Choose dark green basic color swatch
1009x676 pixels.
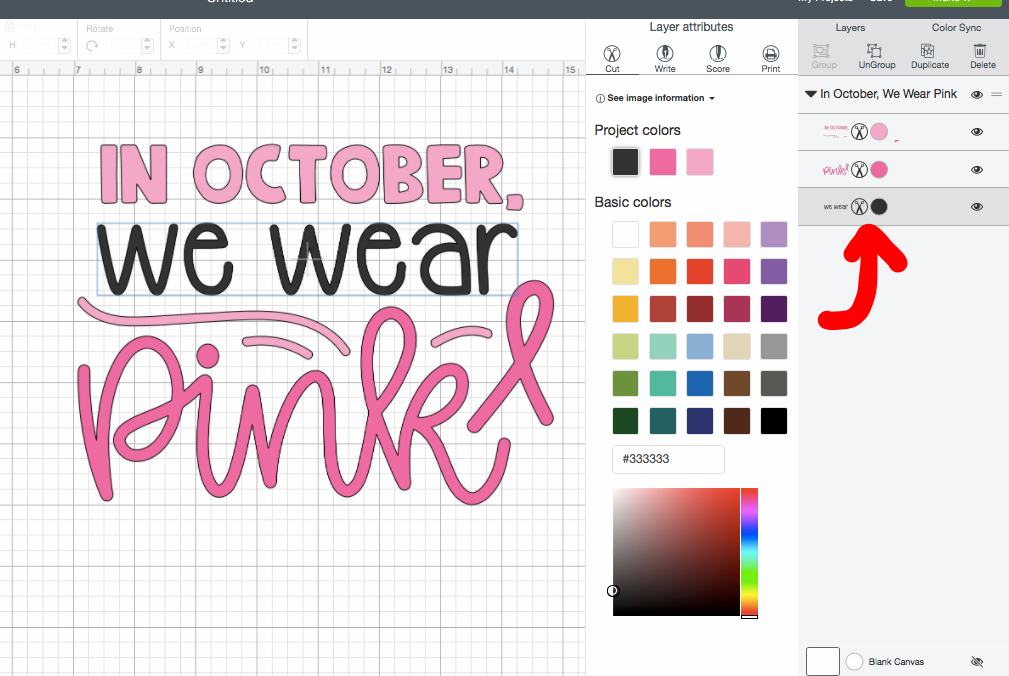coord(625,421)
